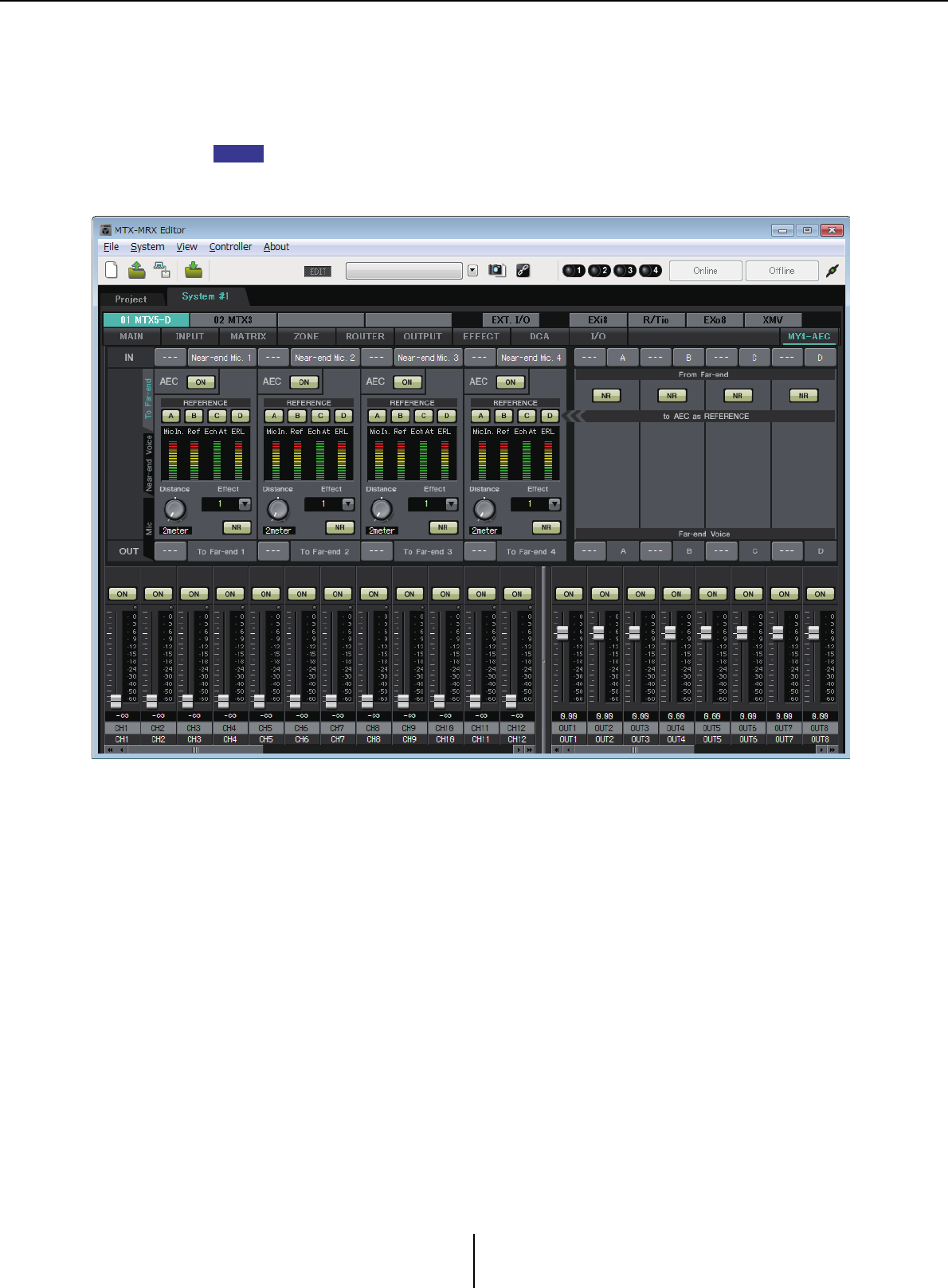Click the preset name field in toolbar
The width and height of the screenshot is (948, 1288).
point(404,271)
